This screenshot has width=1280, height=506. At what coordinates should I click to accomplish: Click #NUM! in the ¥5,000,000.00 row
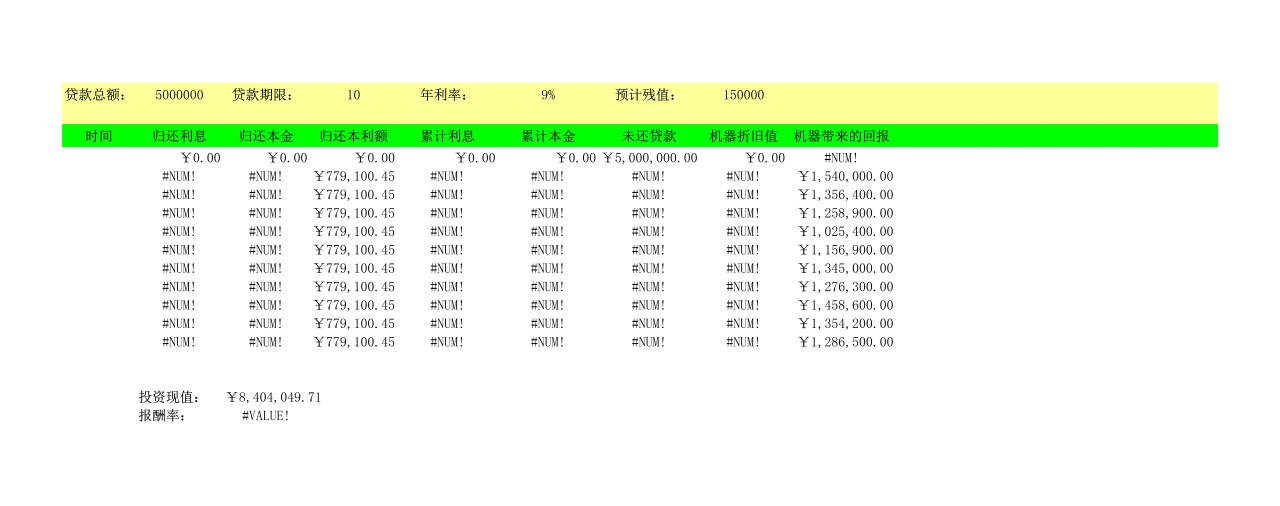point(841,158)
